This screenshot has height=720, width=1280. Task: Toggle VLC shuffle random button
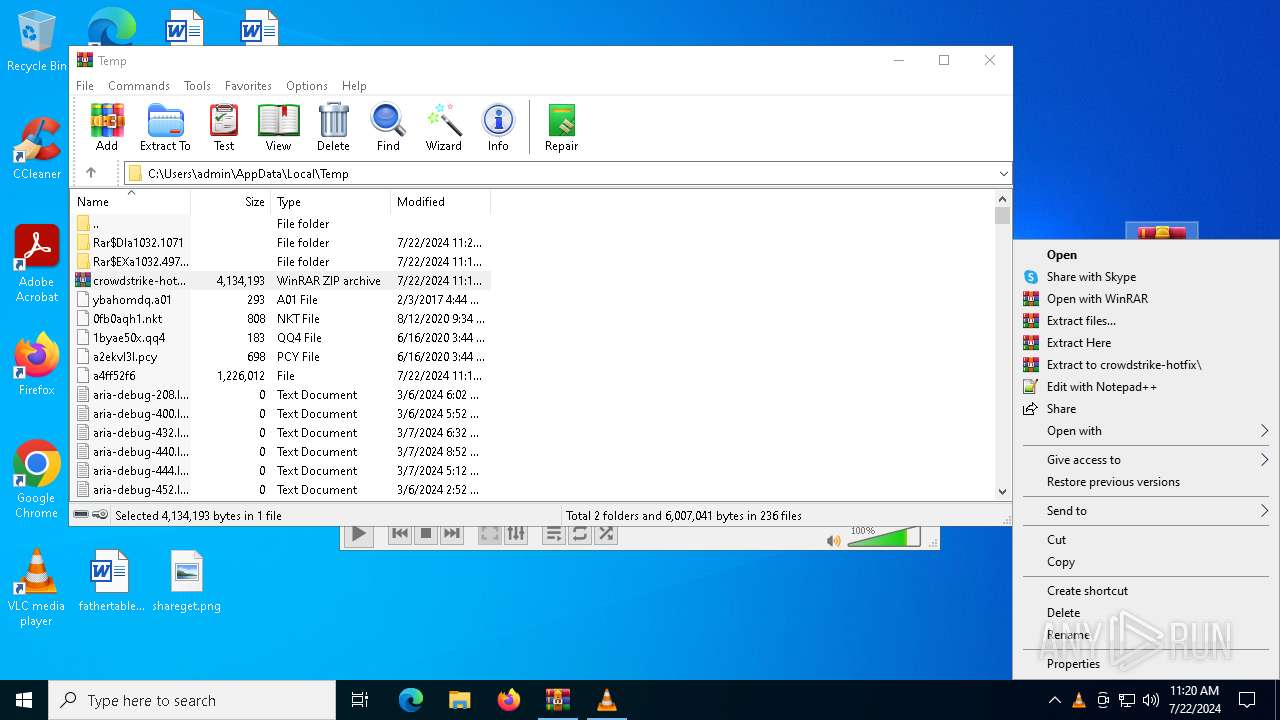point(606,534)
